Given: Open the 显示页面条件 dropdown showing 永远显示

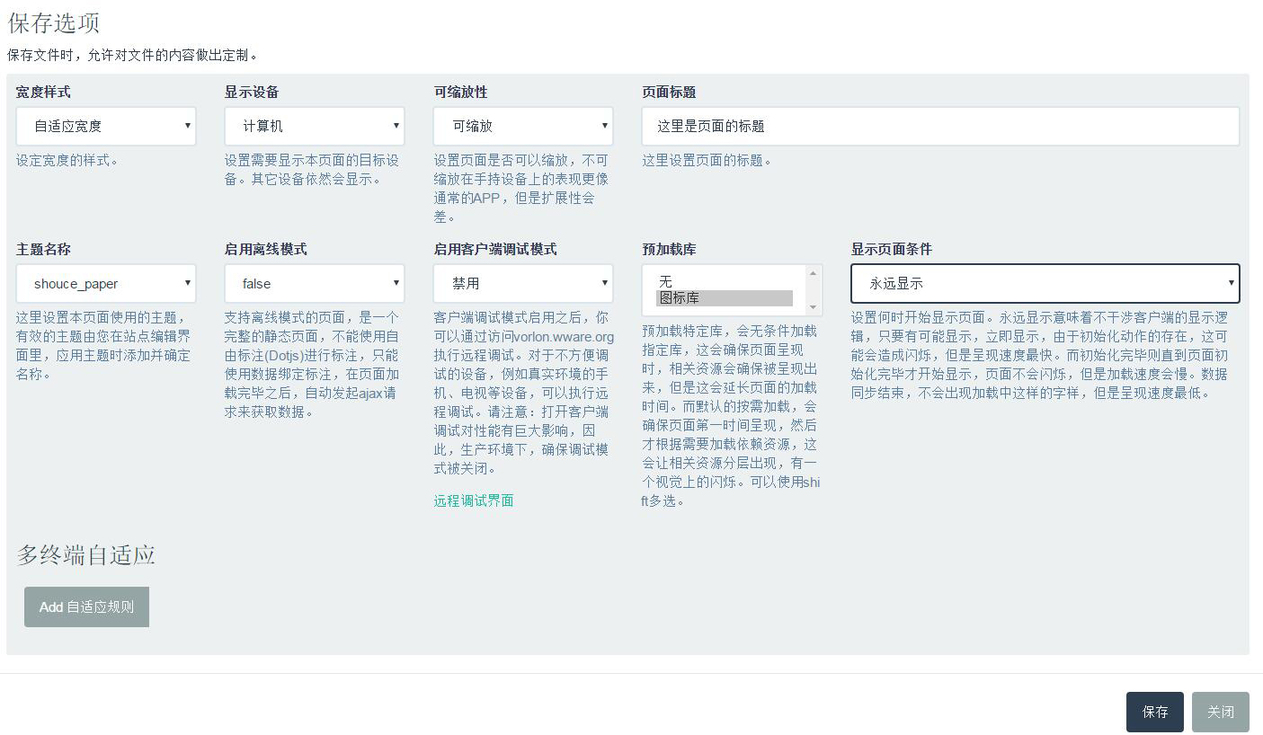Looking at the screenshot, I should coord(1045,283).
